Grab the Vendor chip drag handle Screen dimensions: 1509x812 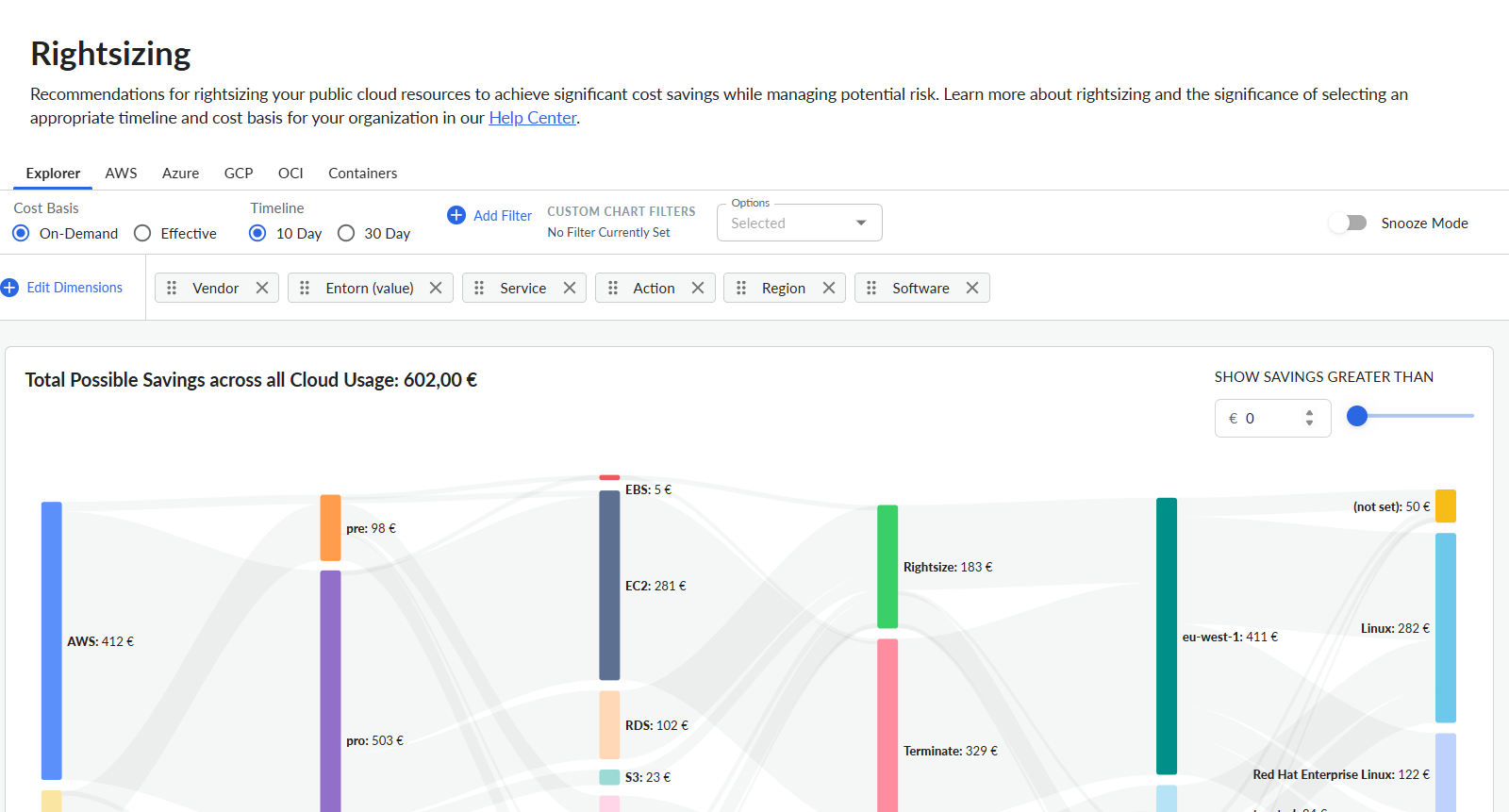pos(172,288)
